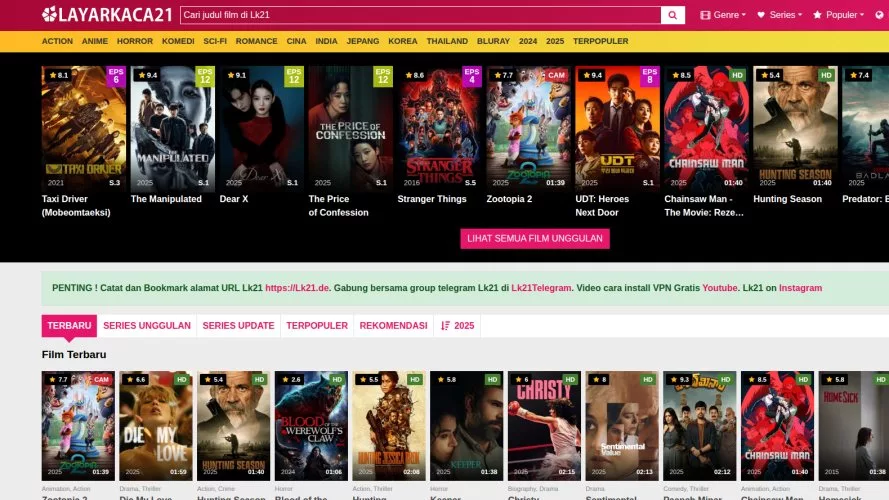Image resolution: width=889 pixels, height=500 pixels.
Task: Focus the film title search field
Action: [420, 15]
